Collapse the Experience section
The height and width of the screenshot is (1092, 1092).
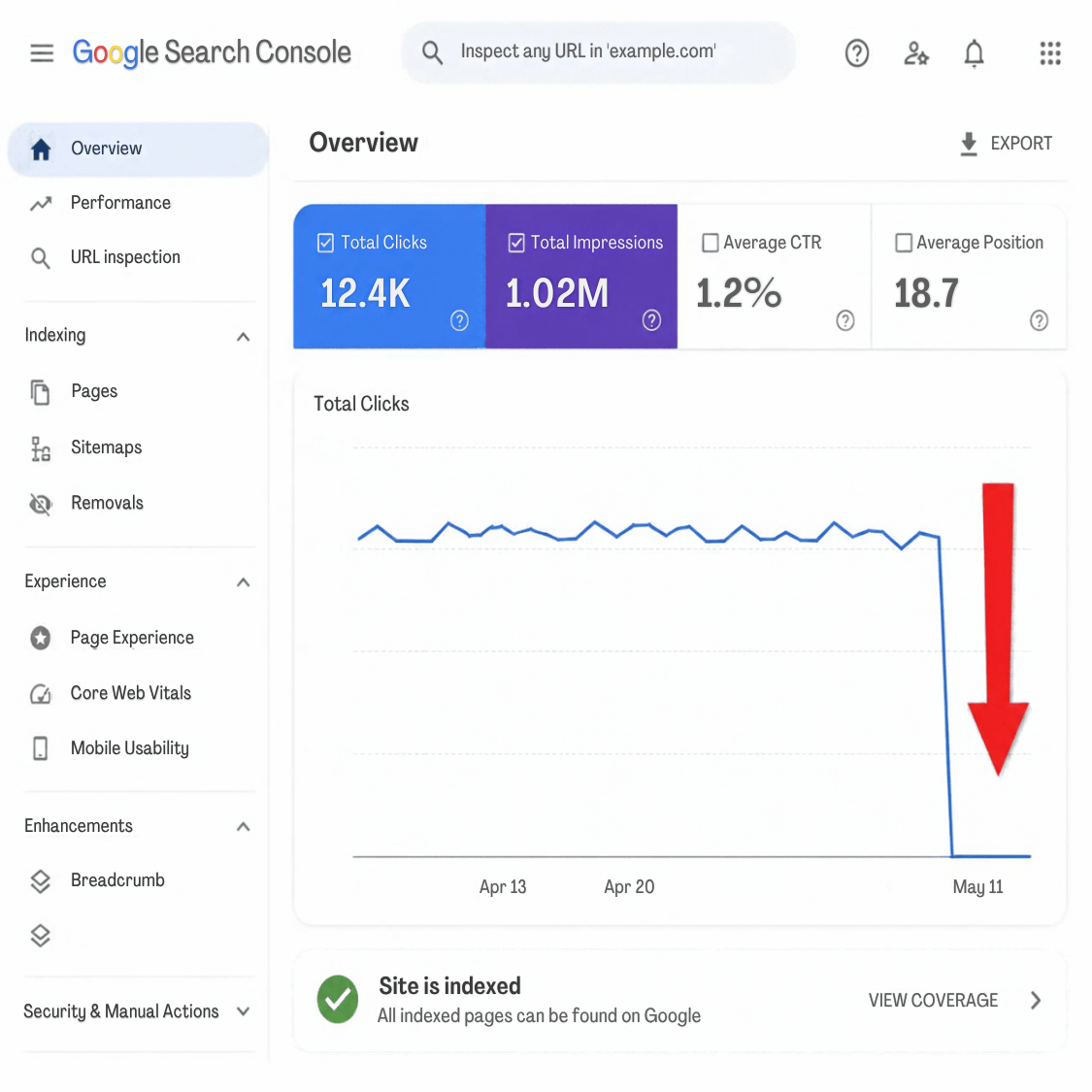(x=243, y=582)
